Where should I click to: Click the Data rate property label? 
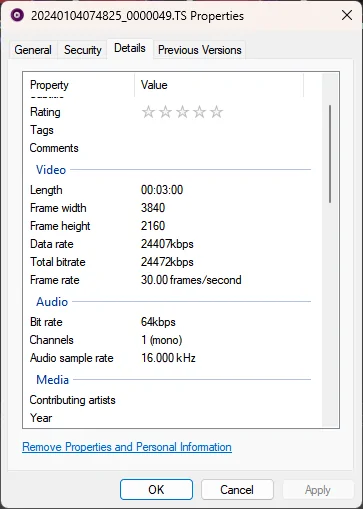pyautogui.click(x=52, y=244)
